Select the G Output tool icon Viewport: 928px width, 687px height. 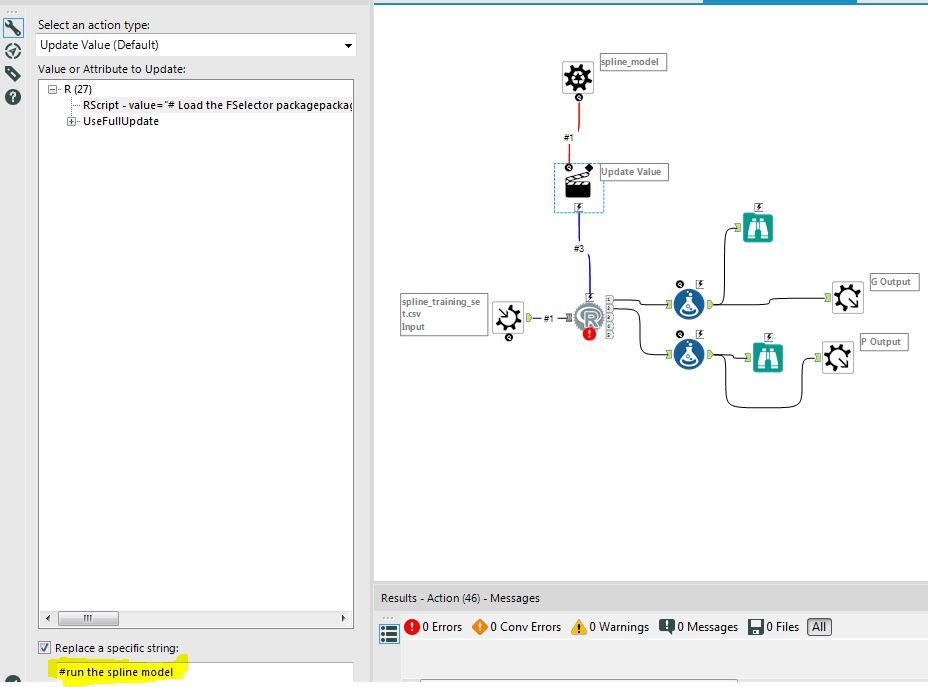[848, 298]
